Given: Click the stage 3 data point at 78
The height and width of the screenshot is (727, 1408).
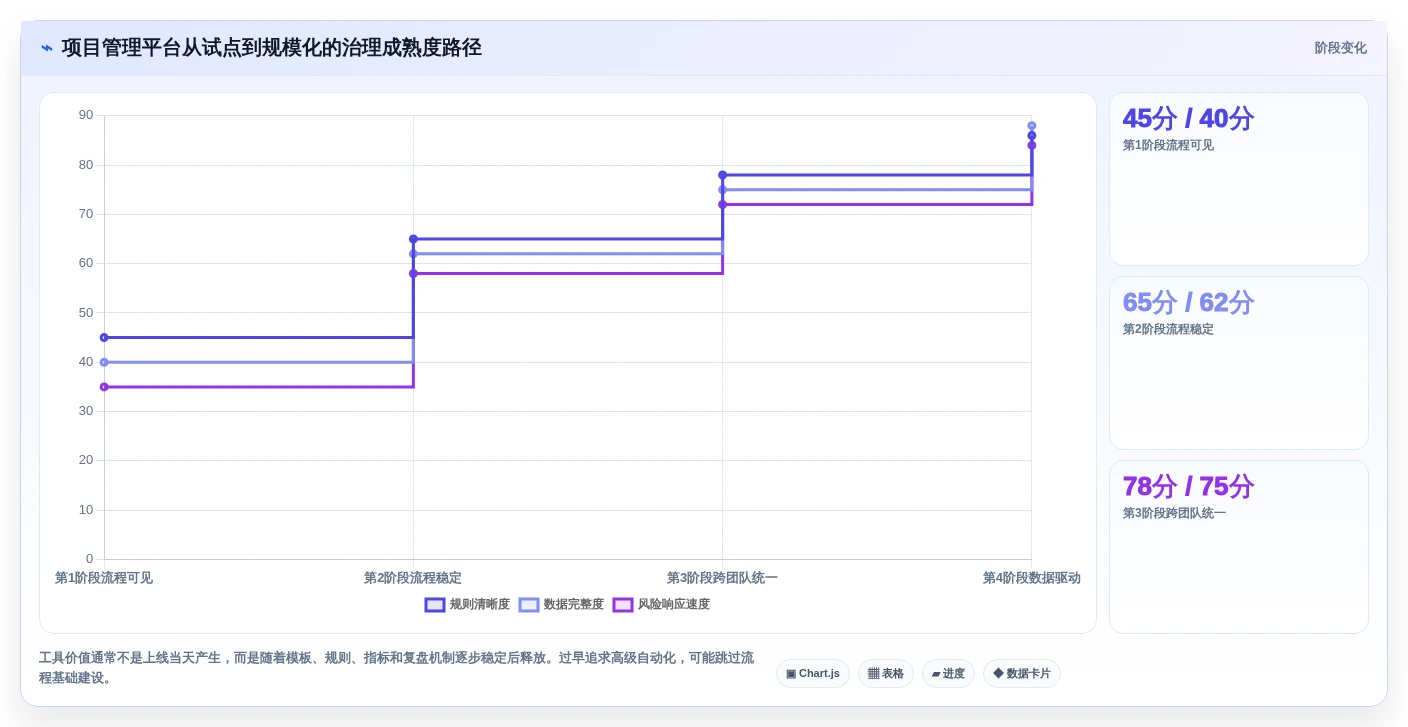Looking at the screenshot, I should [x=722, y=175].
